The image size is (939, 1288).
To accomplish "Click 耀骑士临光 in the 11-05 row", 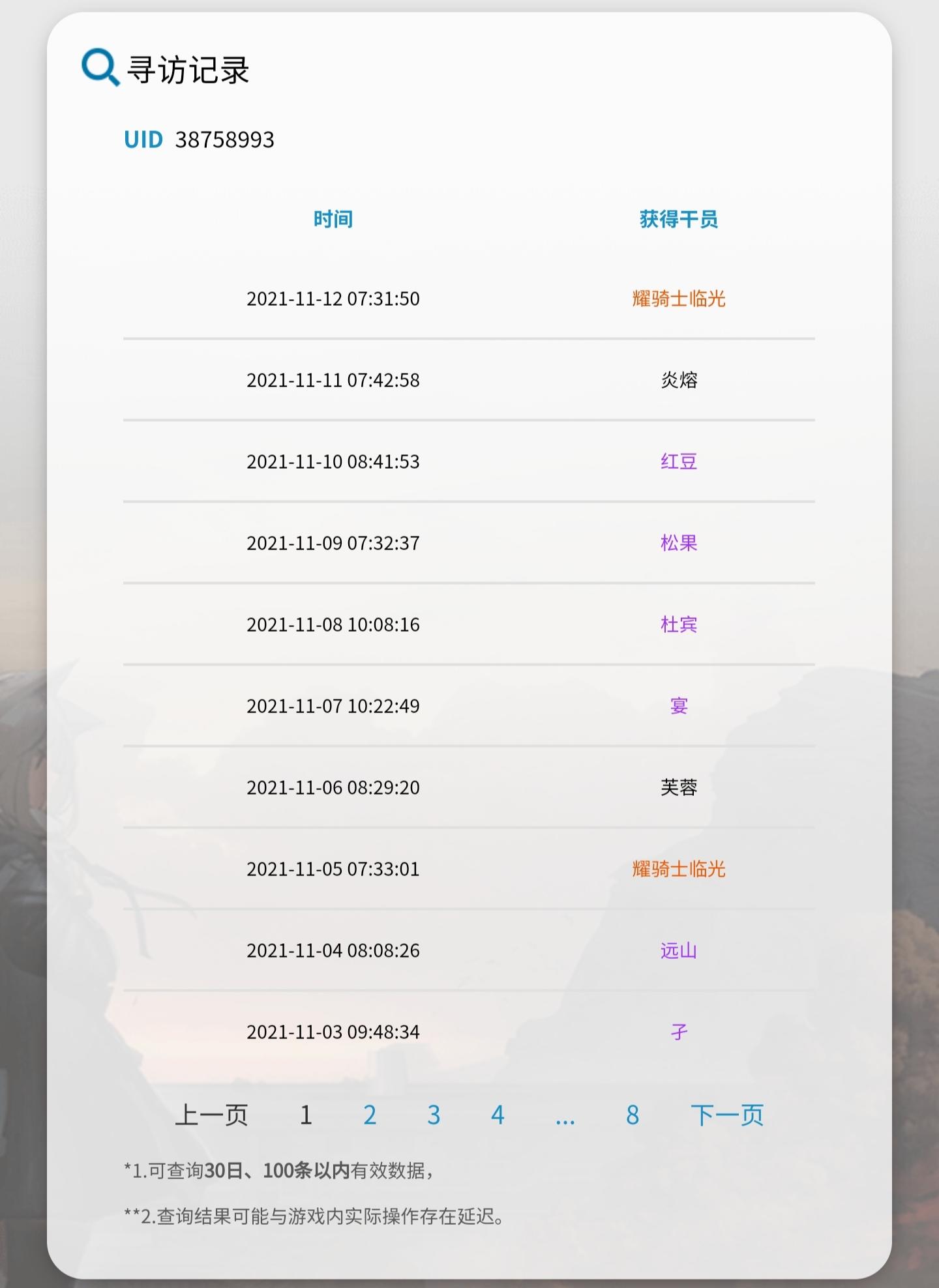I will click(679, 869).
